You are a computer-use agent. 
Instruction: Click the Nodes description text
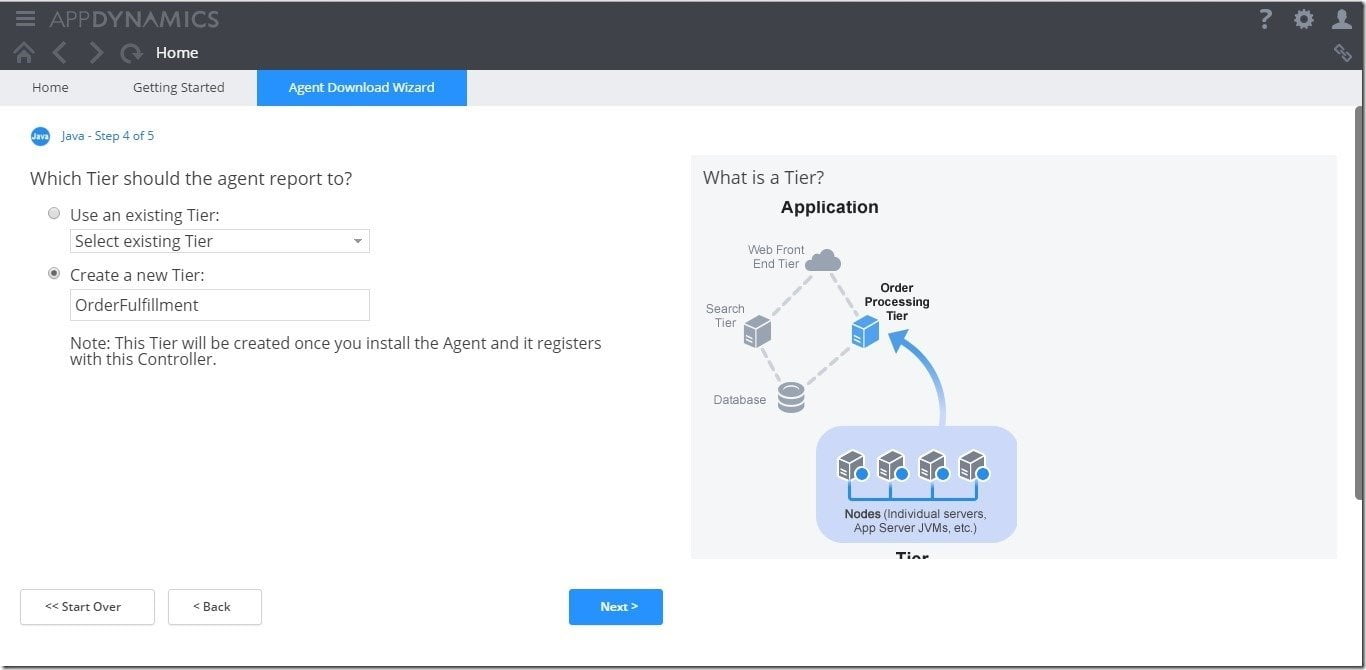(x=915, y=521)
